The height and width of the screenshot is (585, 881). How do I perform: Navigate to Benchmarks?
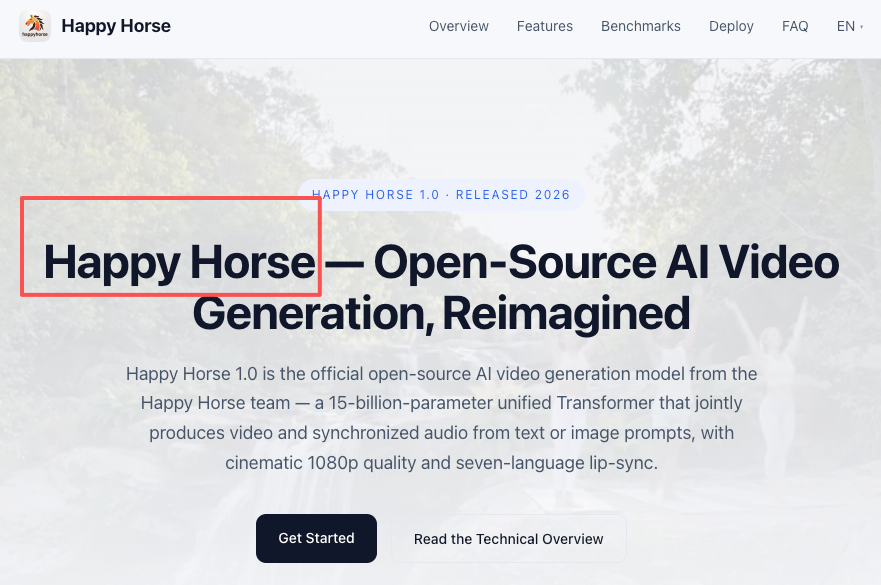click(640, 26)
